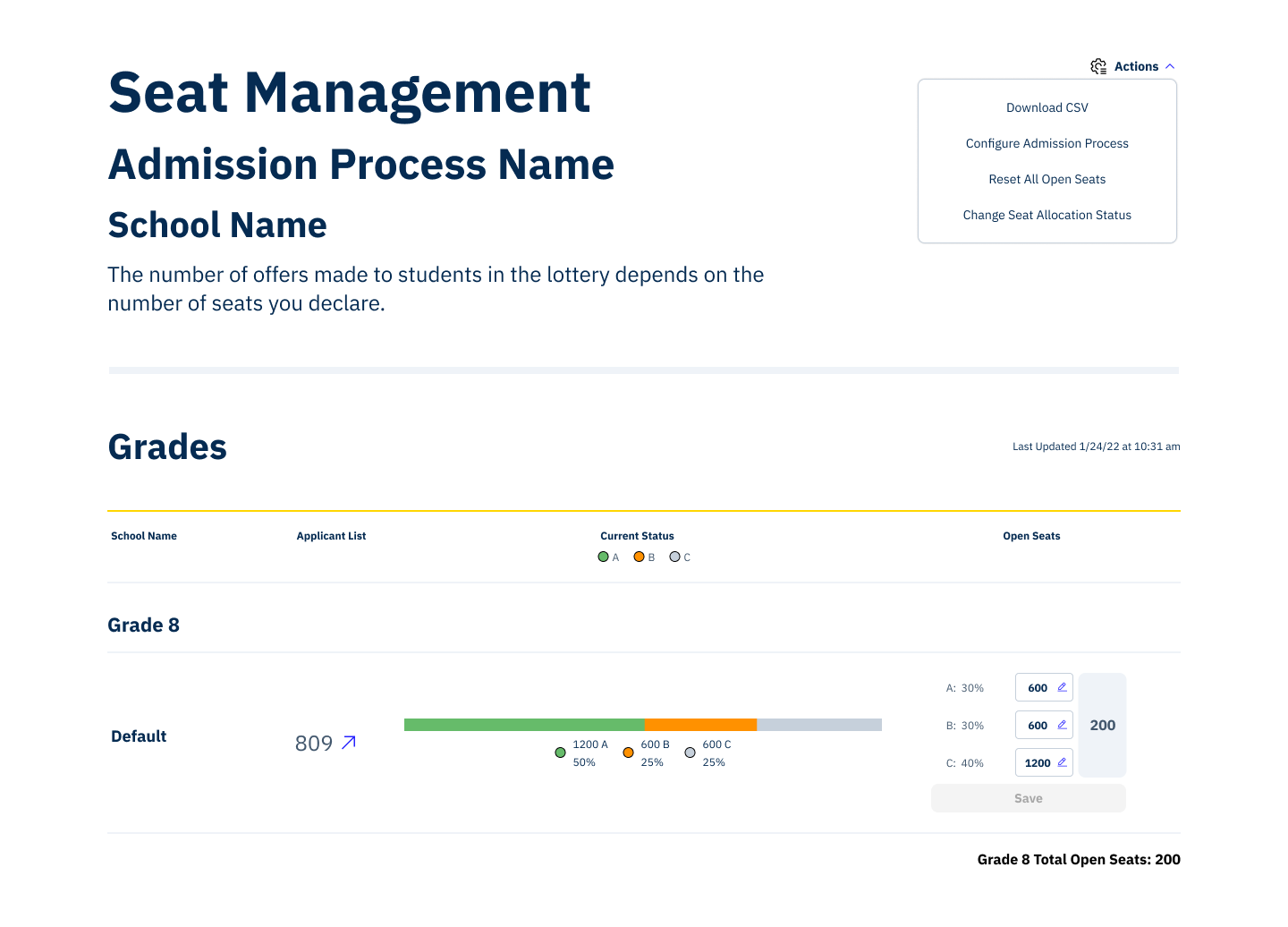The height and width of the screenshot is (927, 1288).
Task: Click the green segment of the seat allocation bar
Action: (x=523, y=725)
